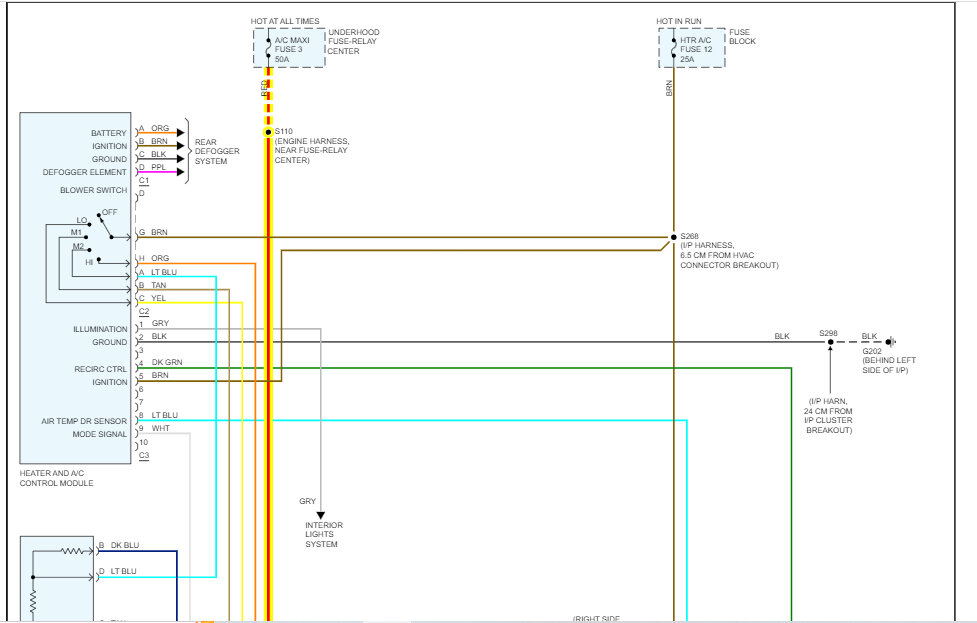Viewport: 977px width, 623px height.
Task: Click the HOT AT ALL TIMES label
Action: (x=285, y=21)
